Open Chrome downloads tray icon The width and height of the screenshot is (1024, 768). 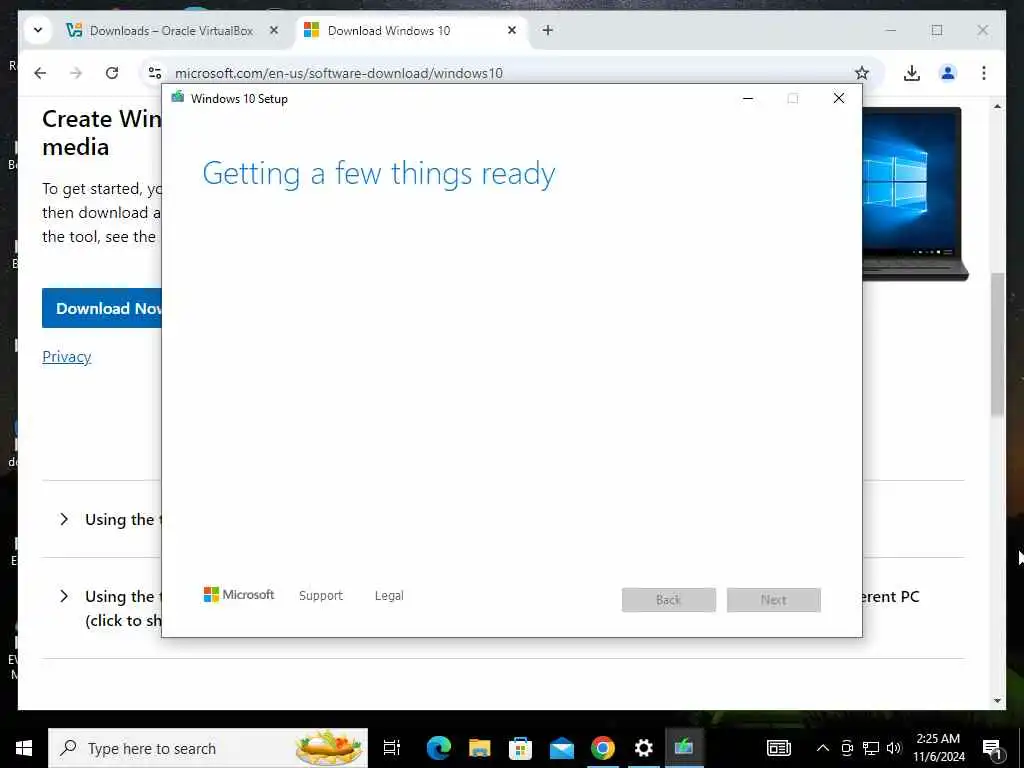point(912,73)
